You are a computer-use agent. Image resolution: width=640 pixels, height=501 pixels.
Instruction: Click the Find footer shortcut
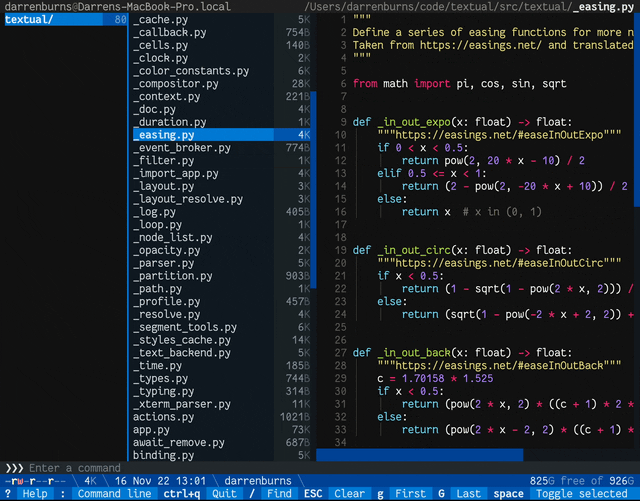279,494
